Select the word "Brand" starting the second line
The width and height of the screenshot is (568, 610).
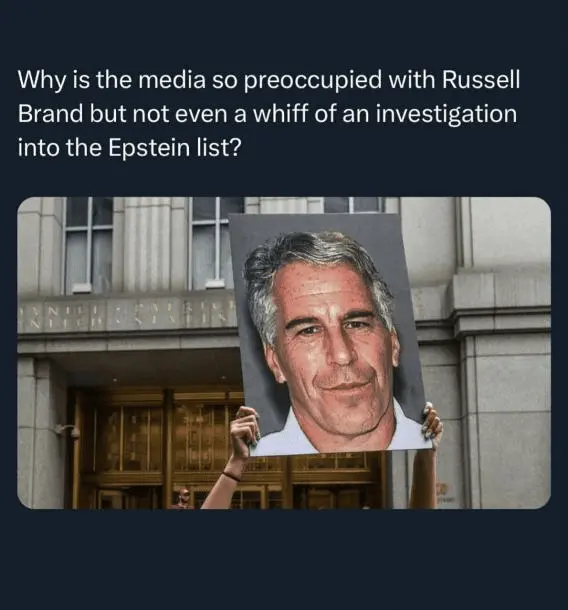click(51, 114)
